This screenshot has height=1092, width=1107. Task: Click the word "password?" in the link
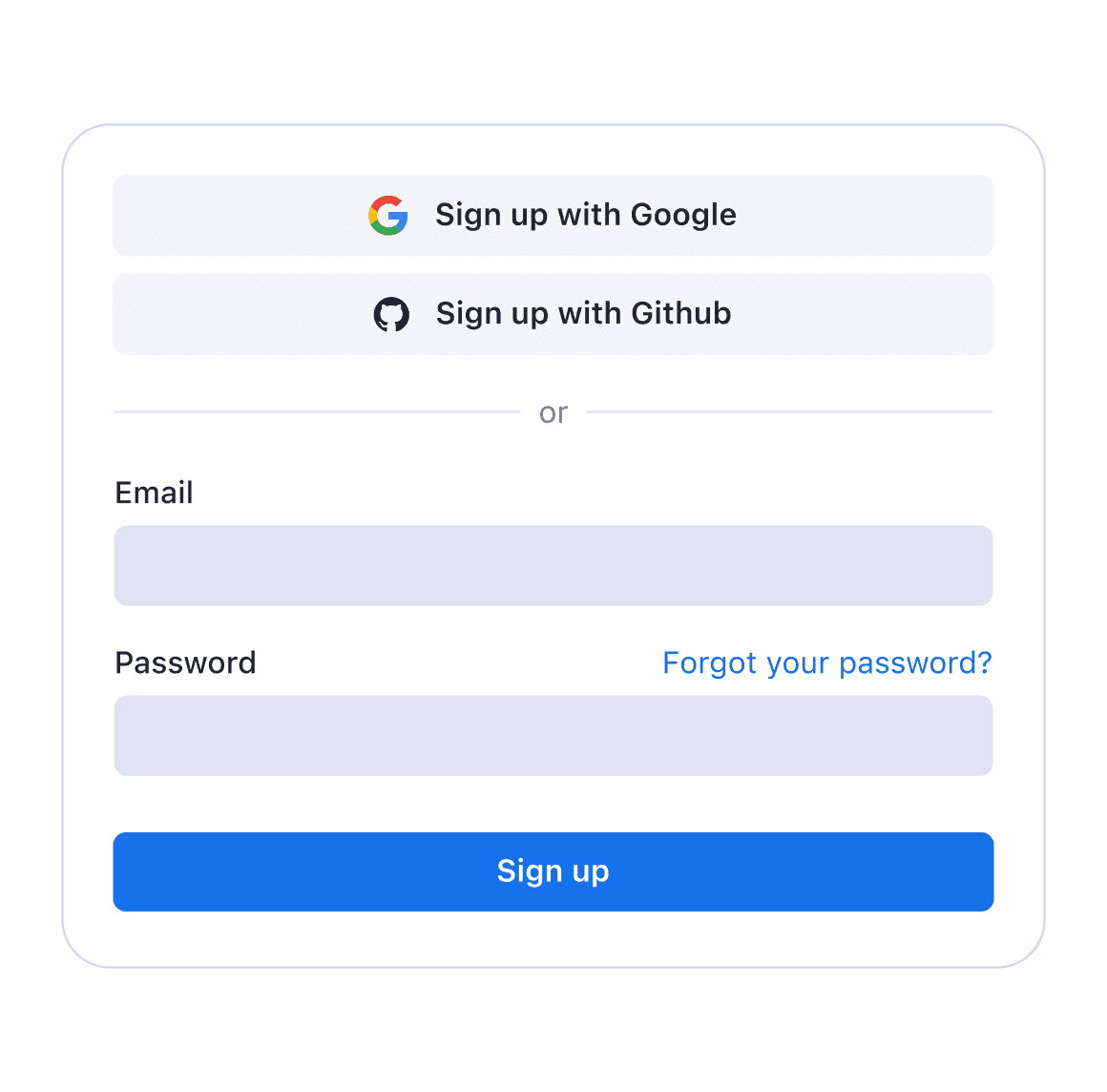click(916, 664)
